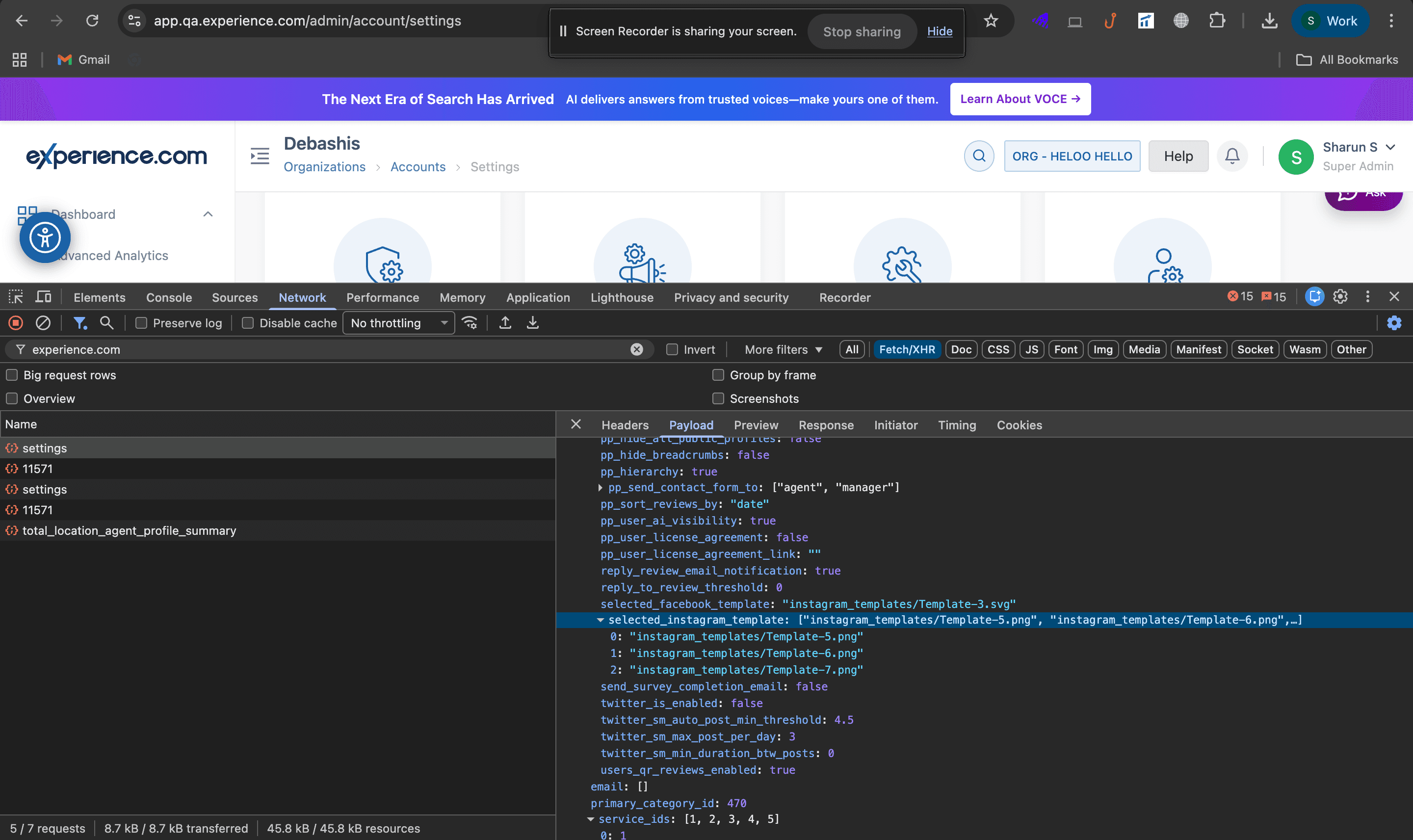Click the page search magnifier icon
Image resolution: width=1413 pixels, height=840 pixels.
click(979, 156)
